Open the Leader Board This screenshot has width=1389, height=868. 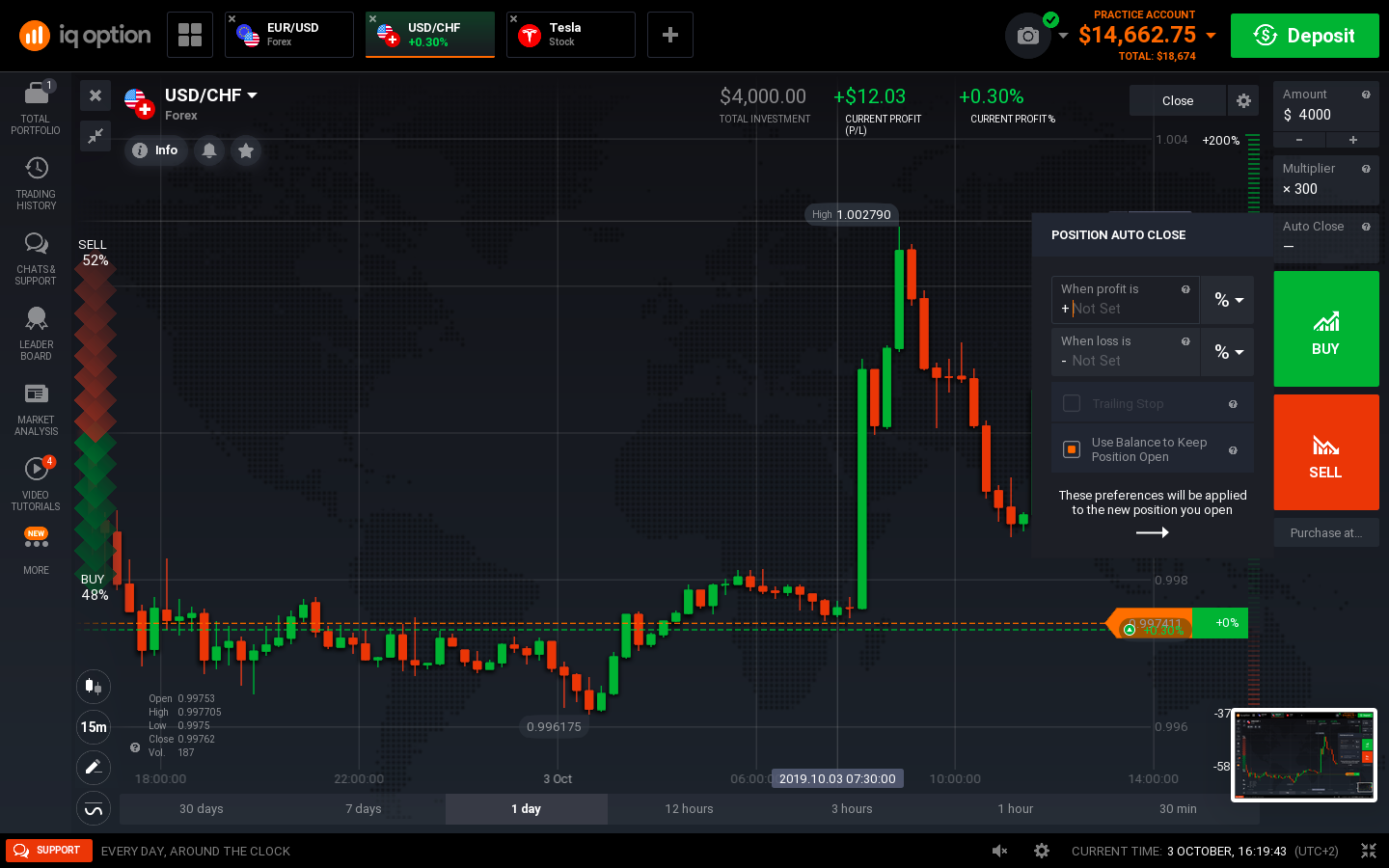36,334
